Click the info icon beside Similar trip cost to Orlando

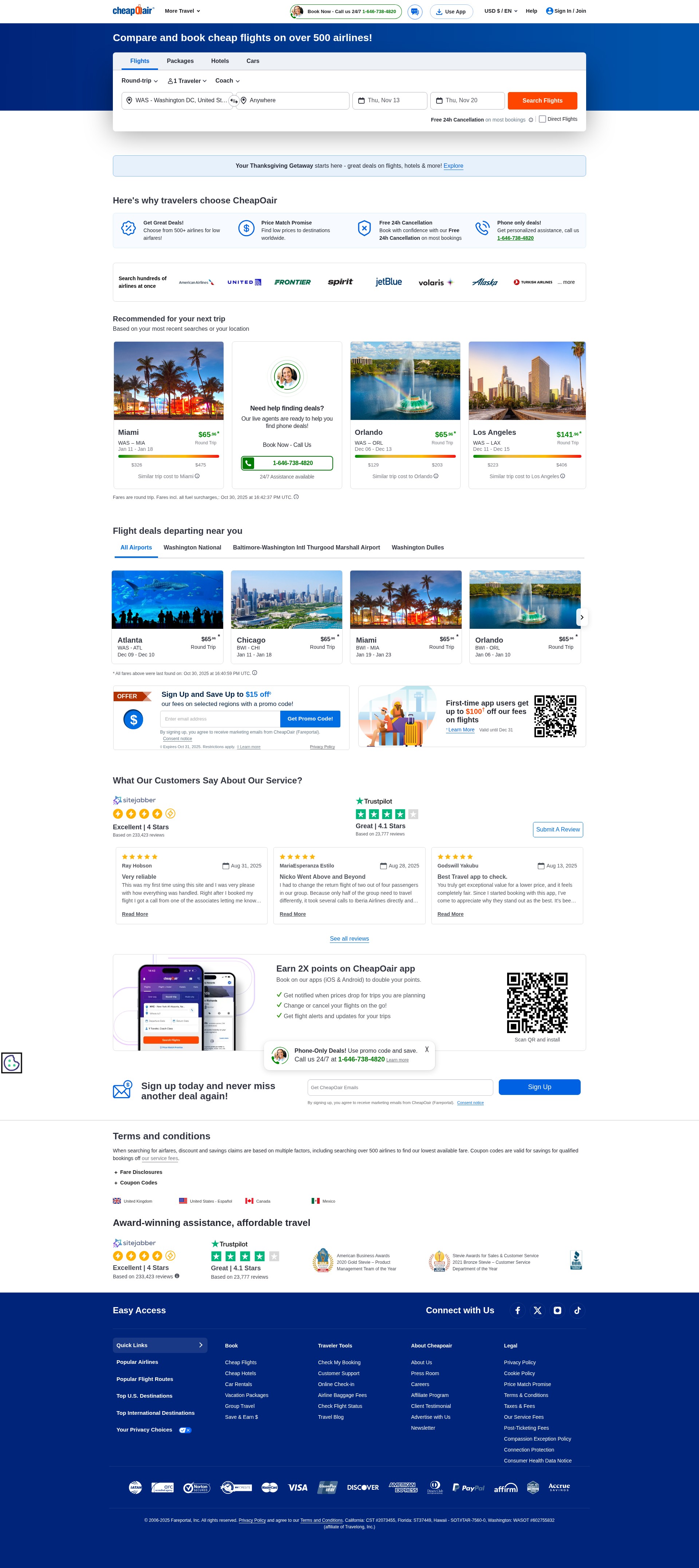click(436, 476)
